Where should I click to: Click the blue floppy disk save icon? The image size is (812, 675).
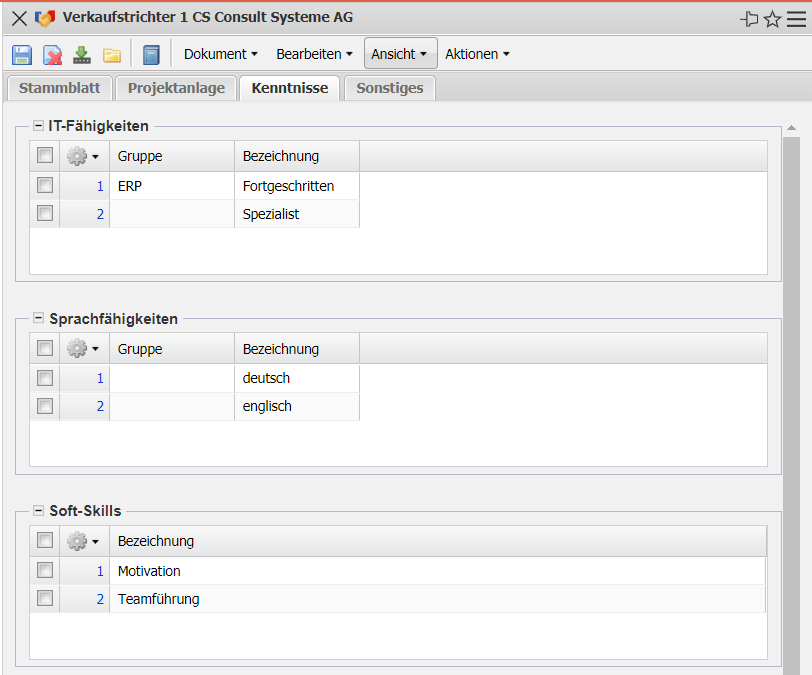(22, 55)
